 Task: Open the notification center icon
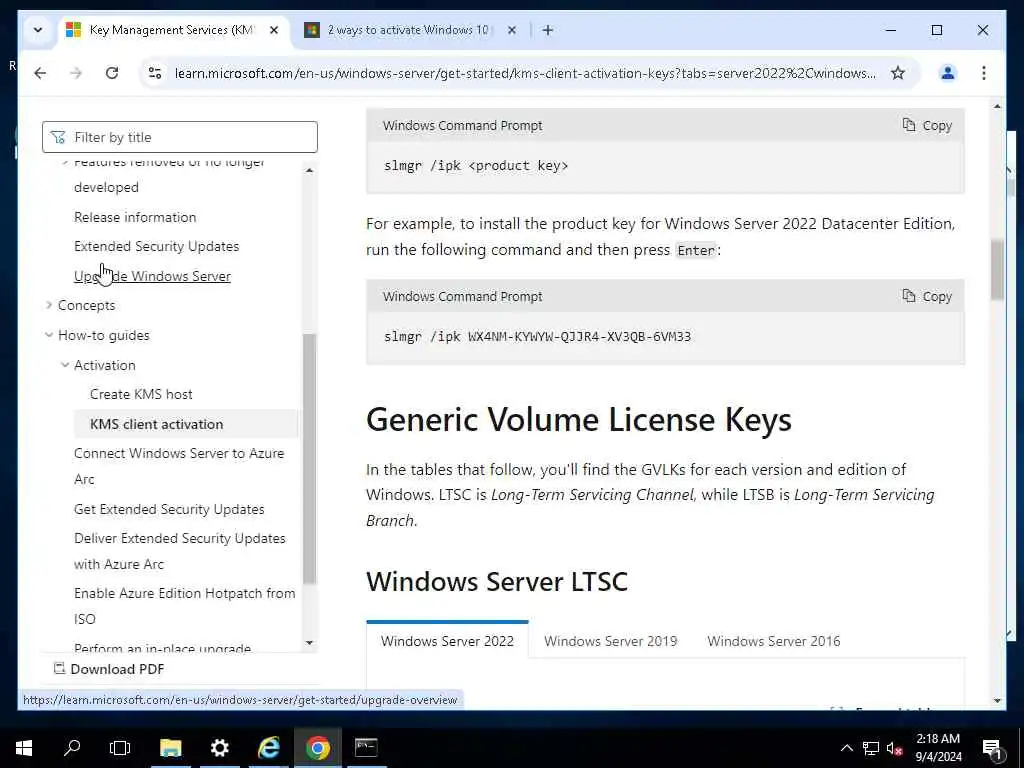[x=991, y=748]
